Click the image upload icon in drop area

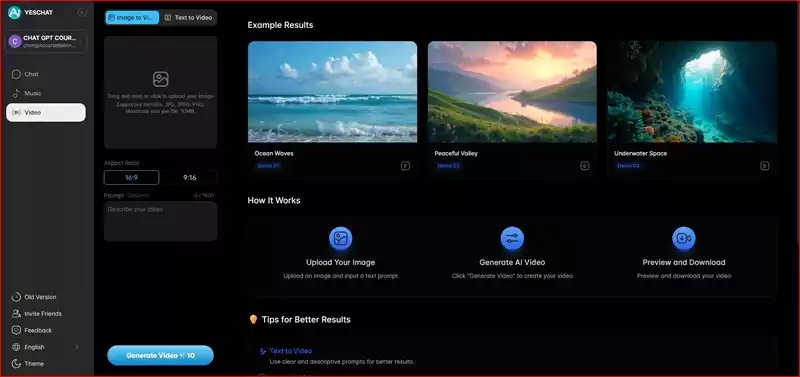161,79
